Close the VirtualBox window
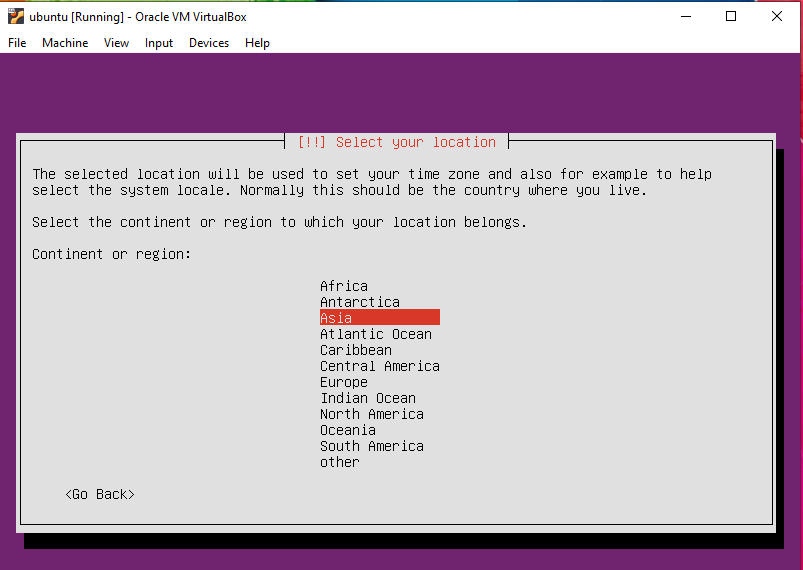Image resolution: width=803 pixels, height=570 pixels. click(776, 16)
